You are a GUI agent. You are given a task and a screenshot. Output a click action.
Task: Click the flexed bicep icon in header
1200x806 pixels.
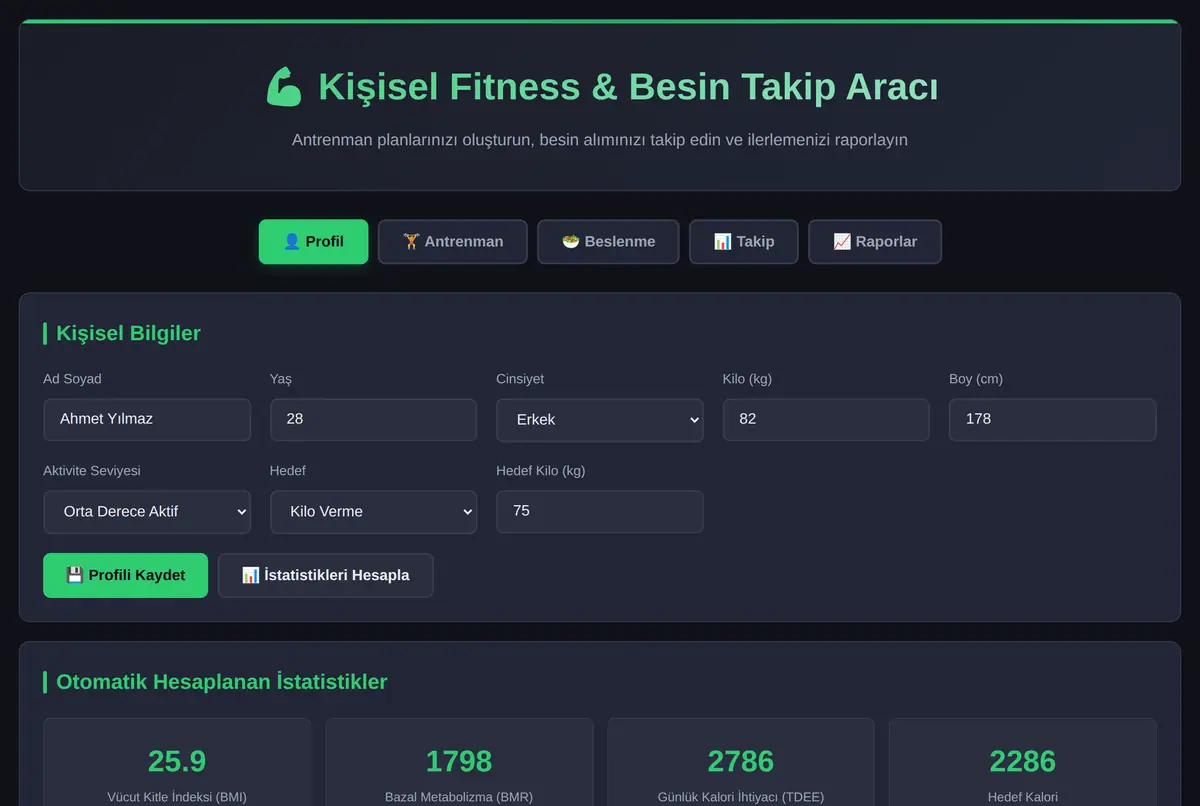pyautogui.click(x=284, y=87)
